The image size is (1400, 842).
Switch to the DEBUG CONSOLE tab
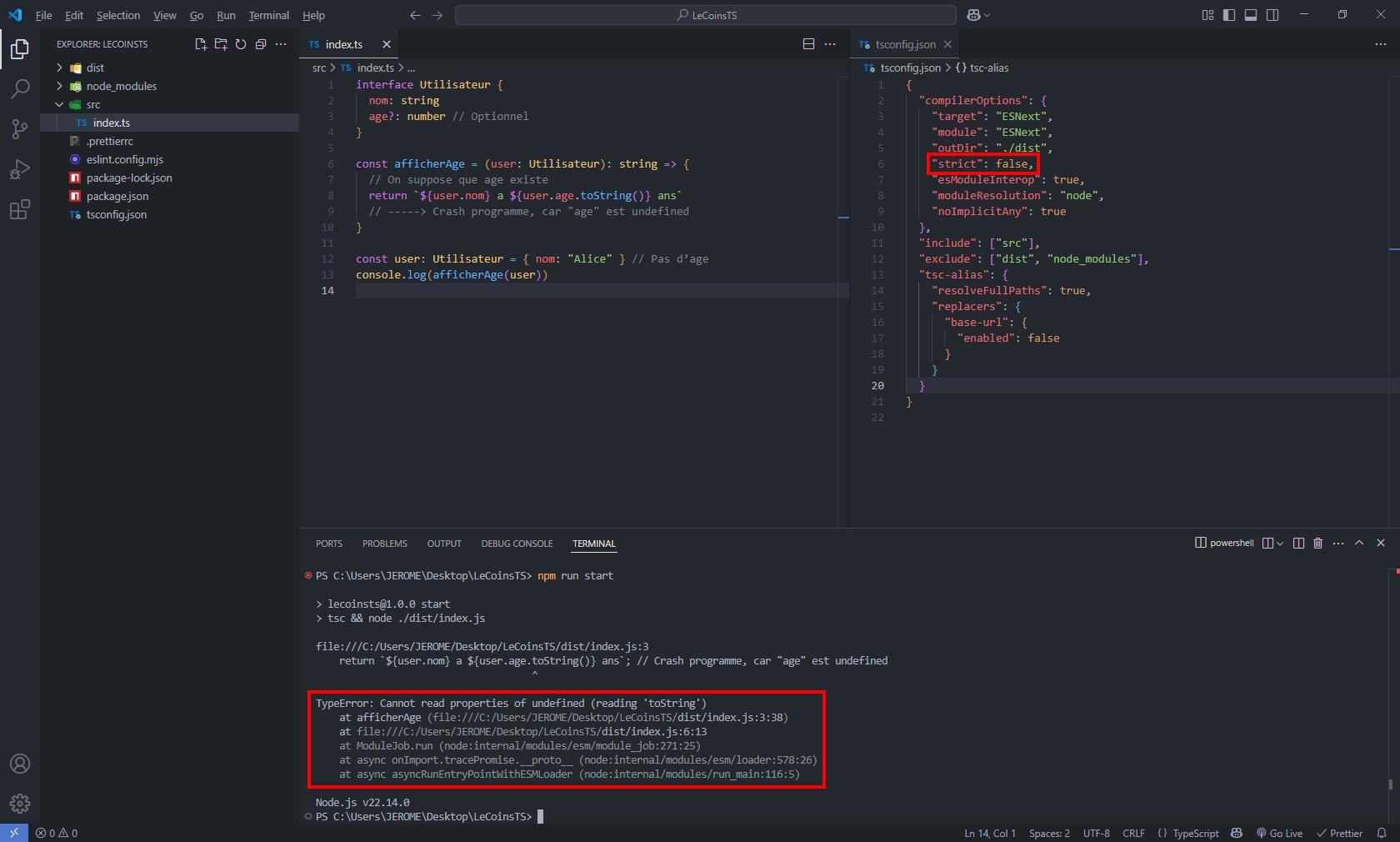[517, 543]
